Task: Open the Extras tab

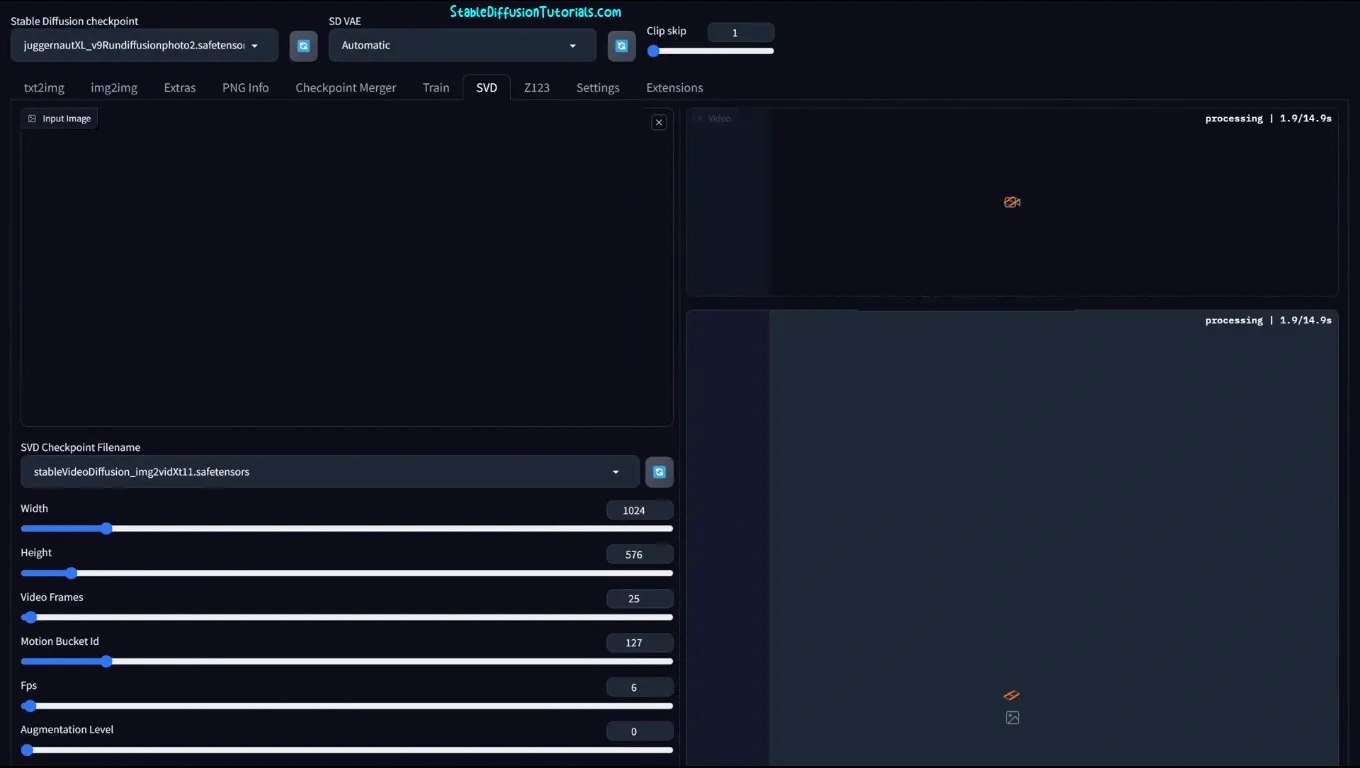Action: (180, 88)
